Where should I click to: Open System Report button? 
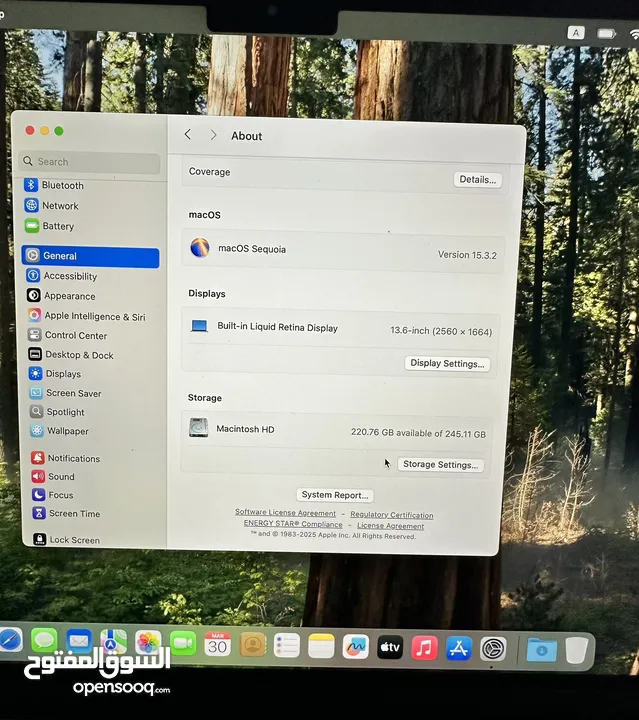point(335,495)
